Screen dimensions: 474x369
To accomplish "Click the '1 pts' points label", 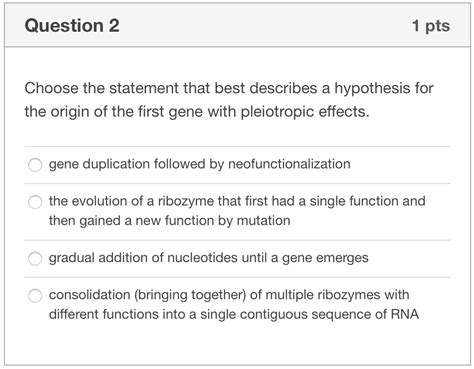I will [x=431, y=26].
